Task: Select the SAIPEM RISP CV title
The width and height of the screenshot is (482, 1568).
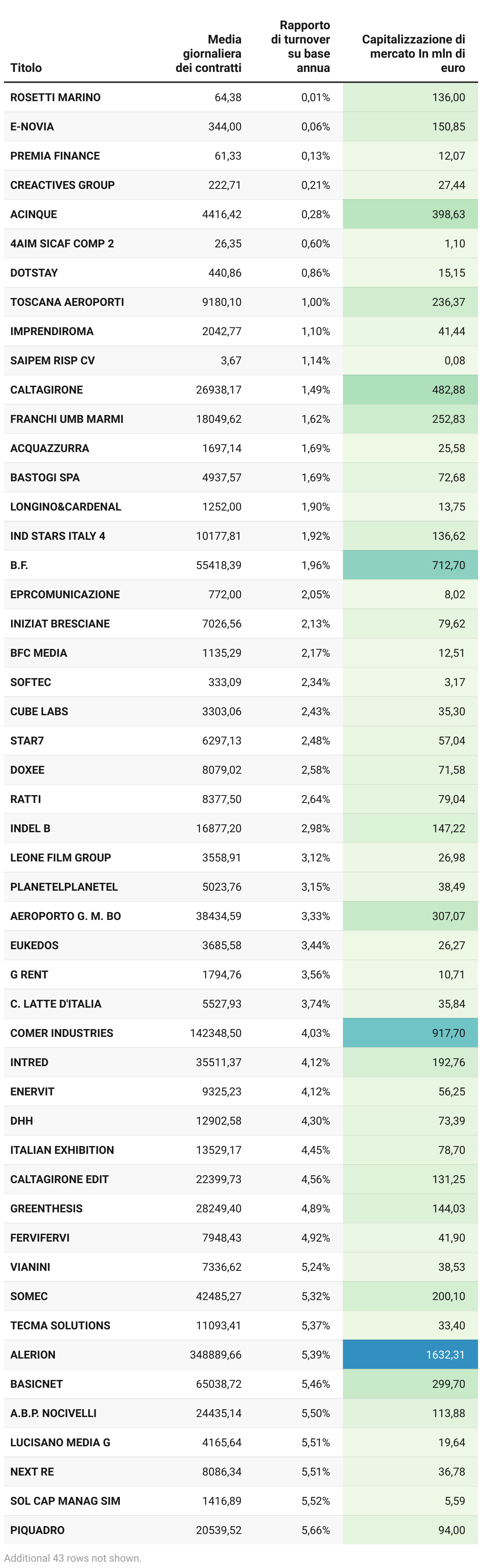Action: (52, 360)
